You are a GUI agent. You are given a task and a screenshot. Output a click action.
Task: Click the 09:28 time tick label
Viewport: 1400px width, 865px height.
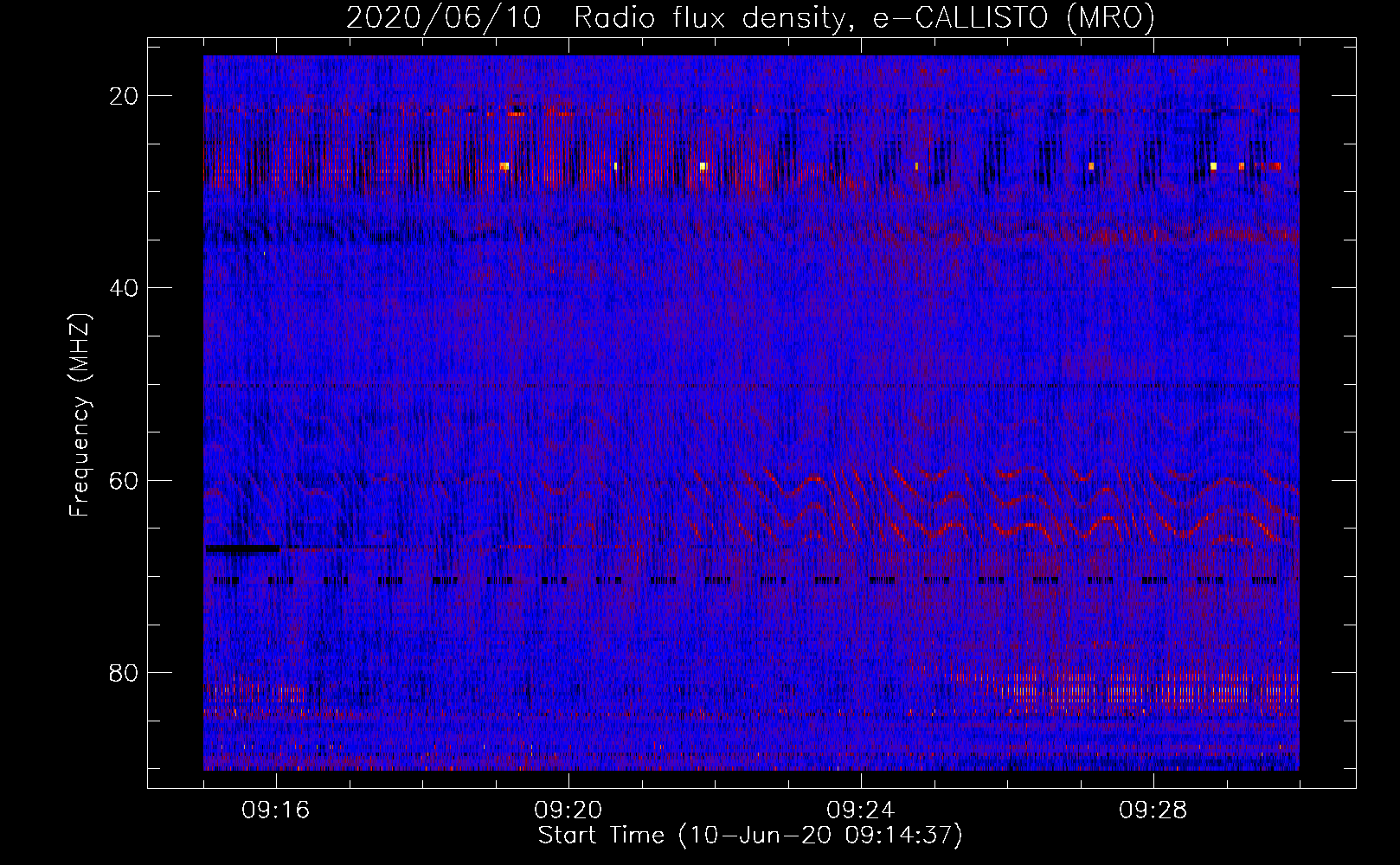(1153, 810)
